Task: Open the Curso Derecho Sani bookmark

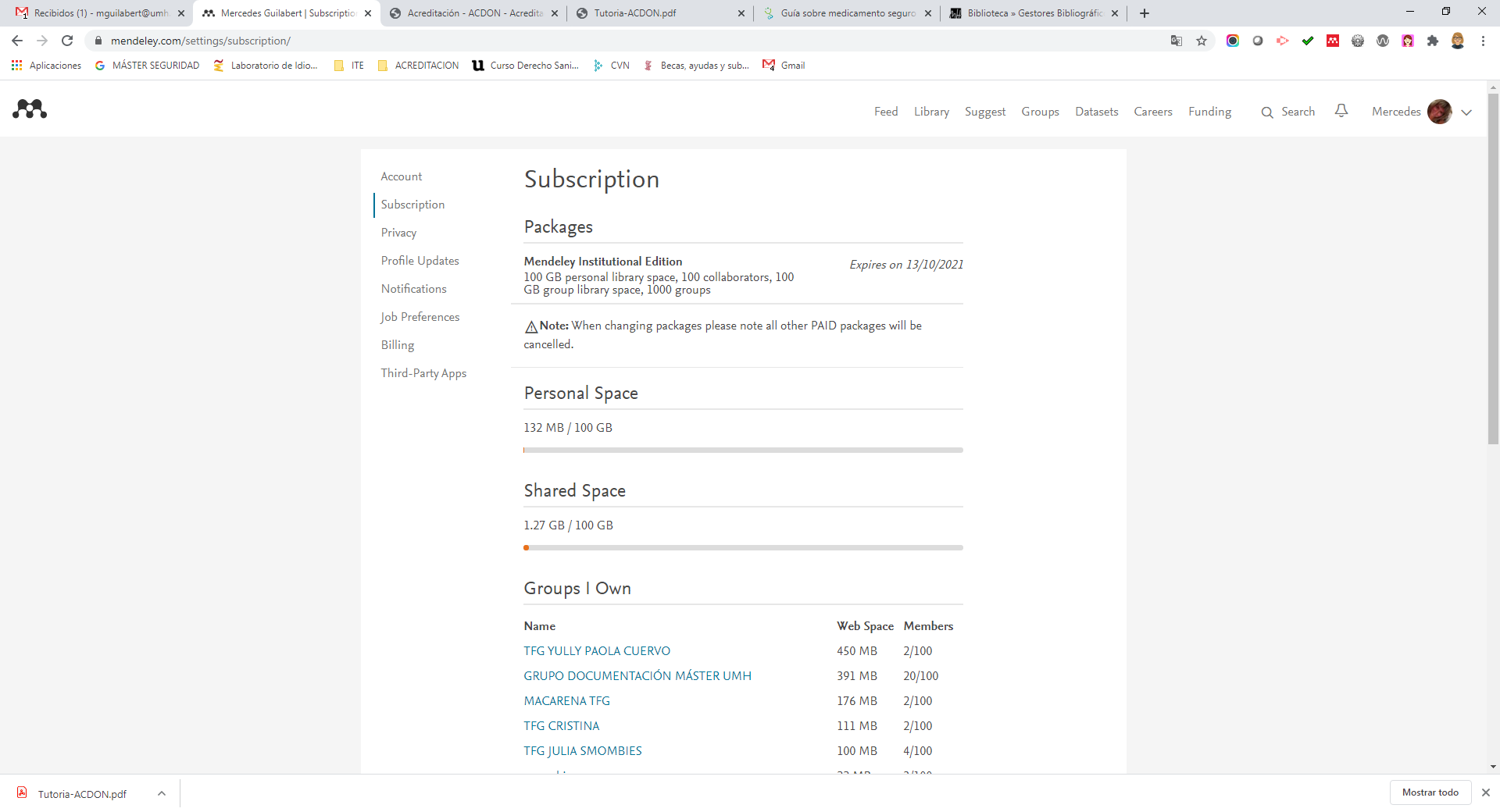Action: tap(526, 66)
